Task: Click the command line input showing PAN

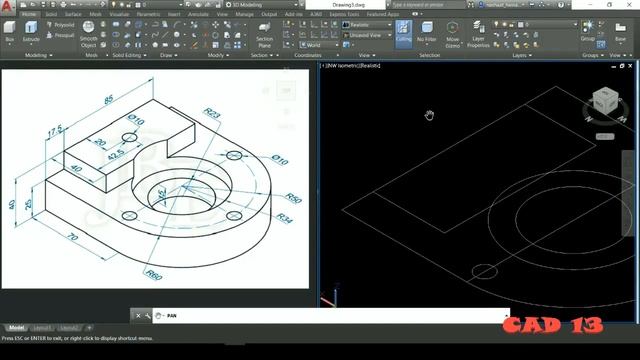Action: tap(331, 316)
